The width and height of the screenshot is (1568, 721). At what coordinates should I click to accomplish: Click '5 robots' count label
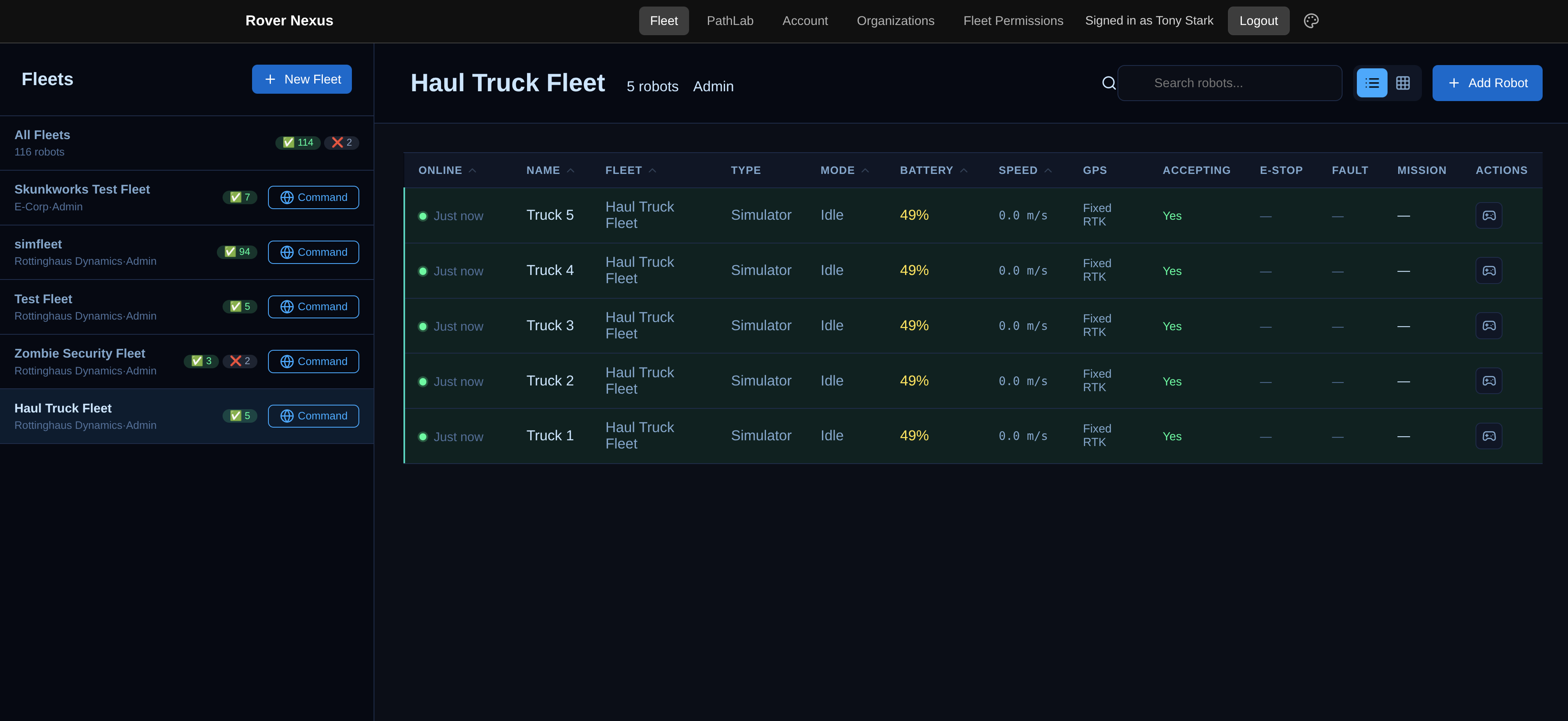pyautogui.click(x=653, y=86)
